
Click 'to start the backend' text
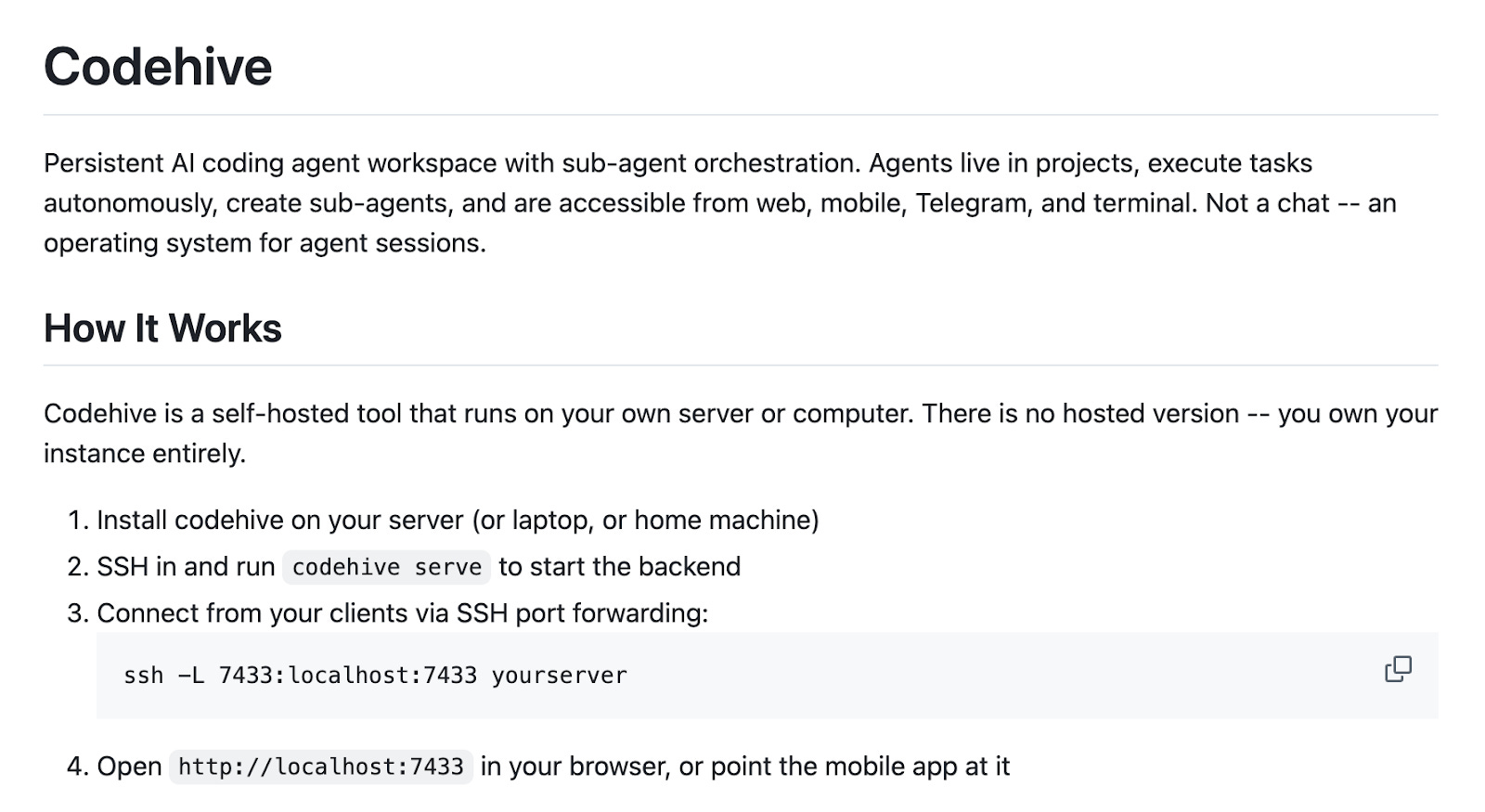[x=620, y=567]
